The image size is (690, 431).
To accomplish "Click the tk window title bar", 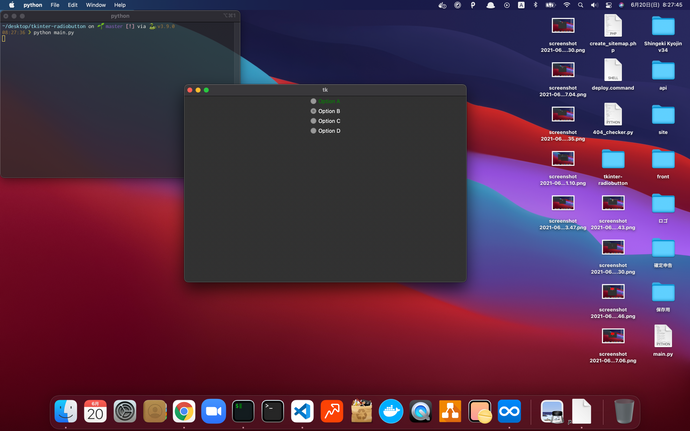I will click(x=325, y=90).
